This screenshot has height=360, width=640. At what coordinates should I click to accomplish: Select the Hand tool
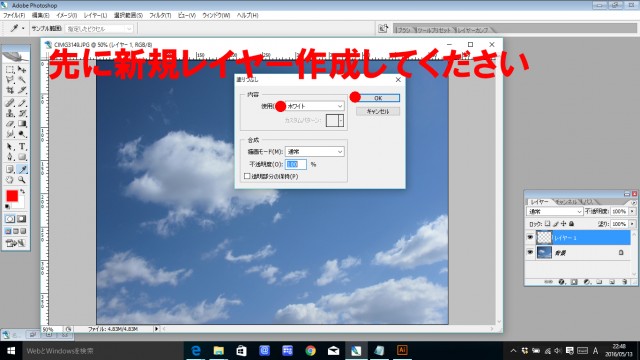click(x=10, y=180)
